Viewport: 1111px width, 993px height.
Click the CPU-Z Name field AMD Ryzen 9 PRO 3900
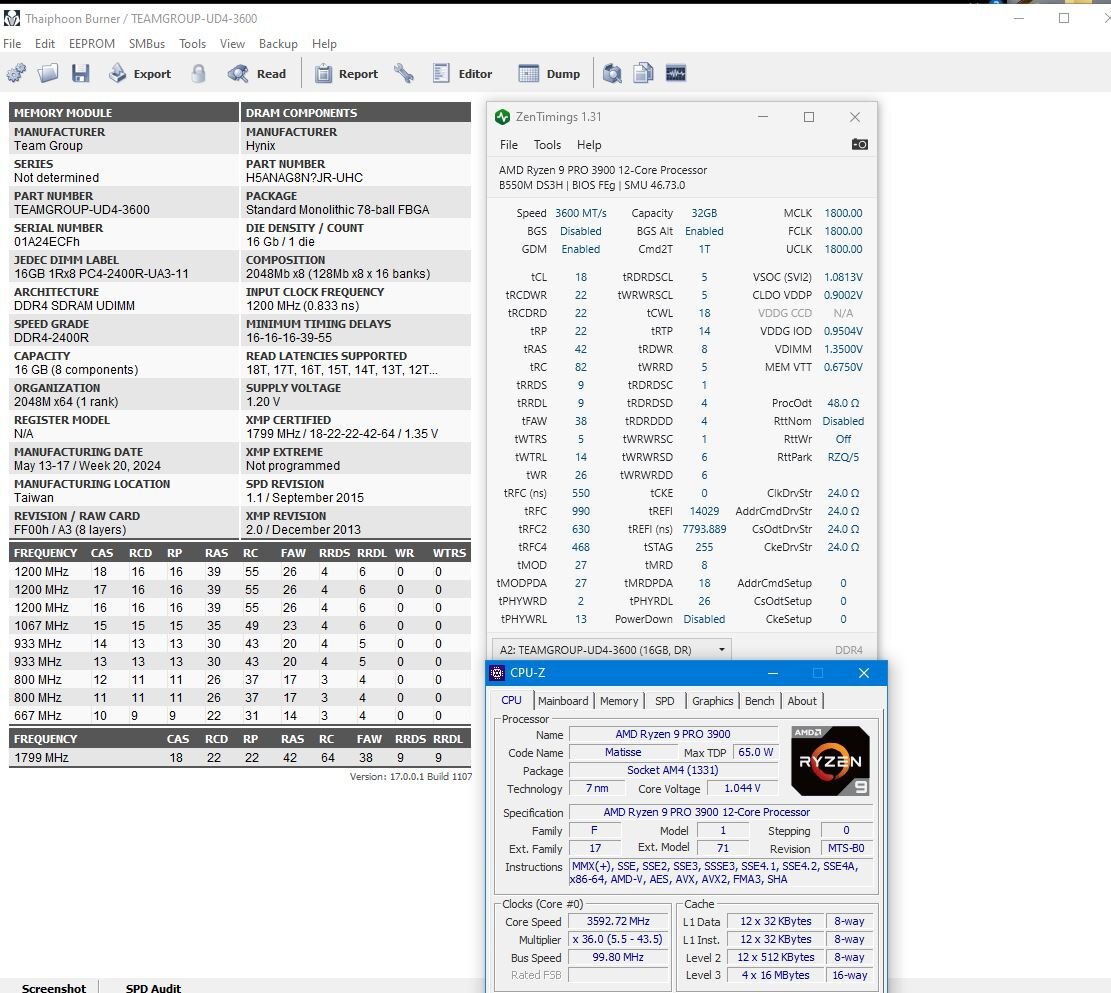coord(673,734)
